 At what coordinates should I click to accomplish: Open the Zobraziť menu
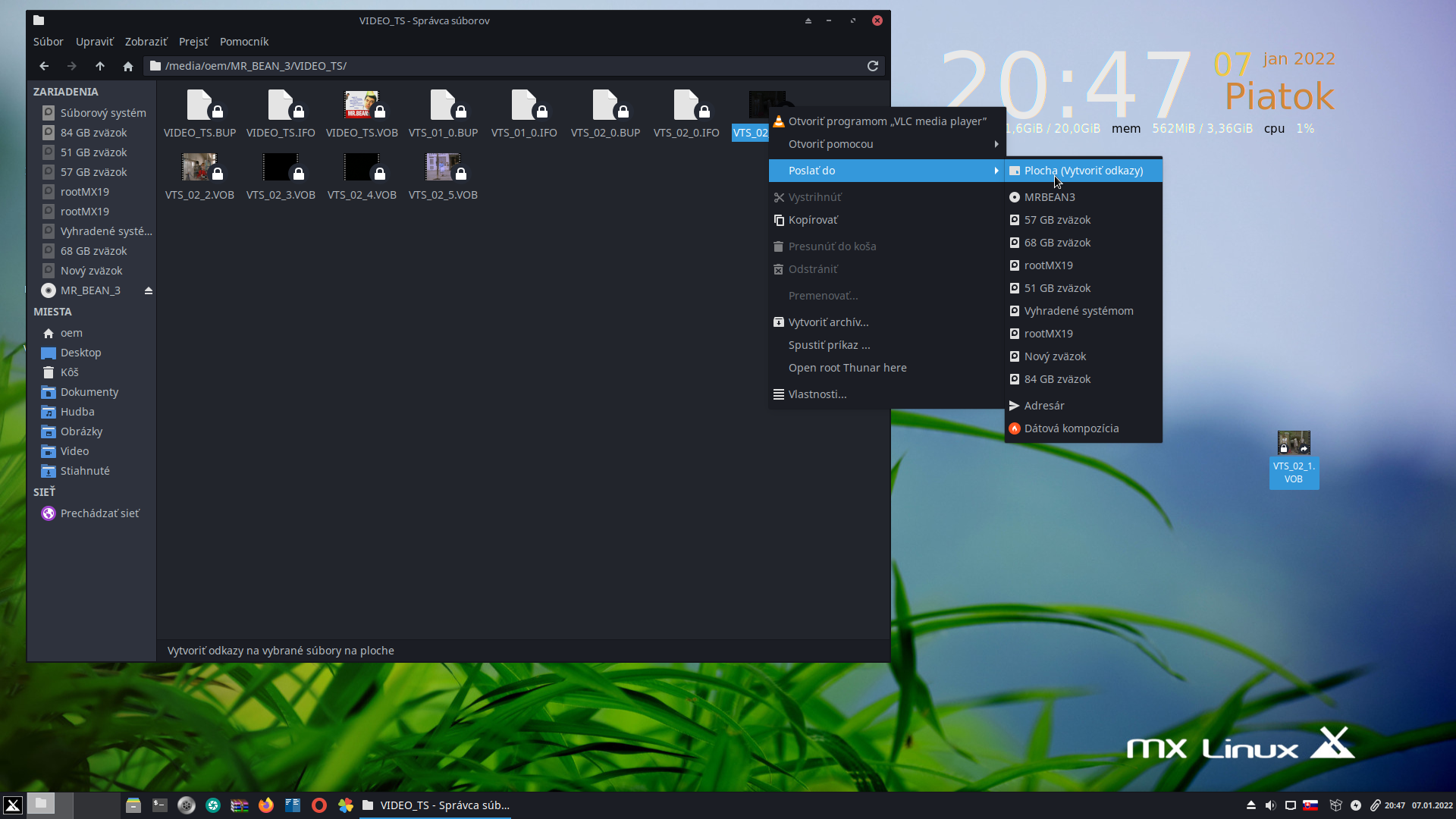146,42
